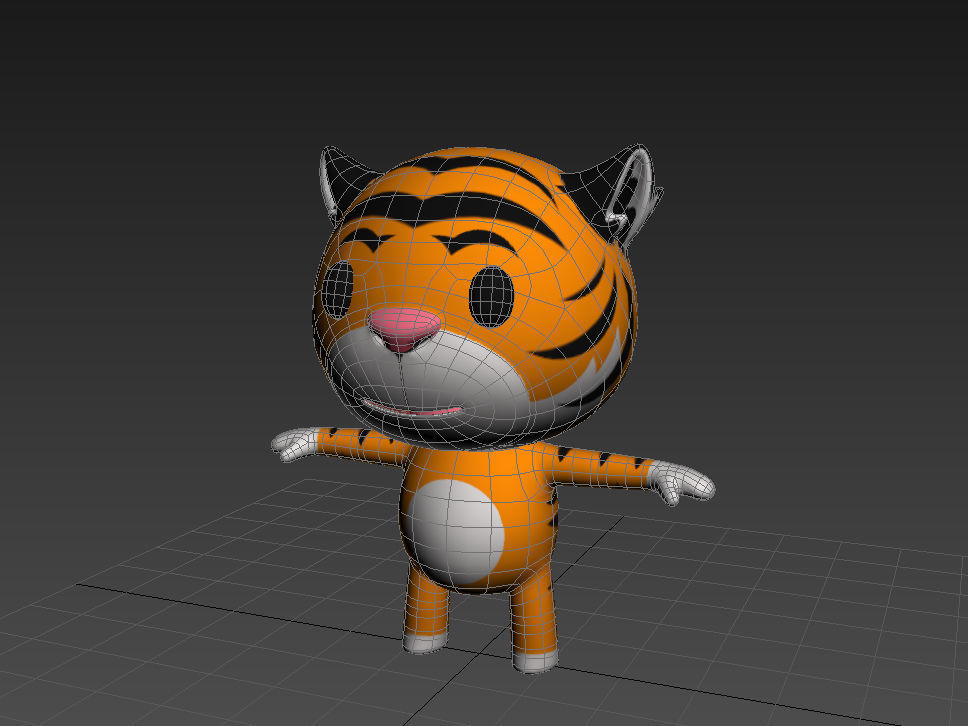Select the white belly patch on the tiger
This screenshot has width=968, height=726.
click(x=456, y=533)
